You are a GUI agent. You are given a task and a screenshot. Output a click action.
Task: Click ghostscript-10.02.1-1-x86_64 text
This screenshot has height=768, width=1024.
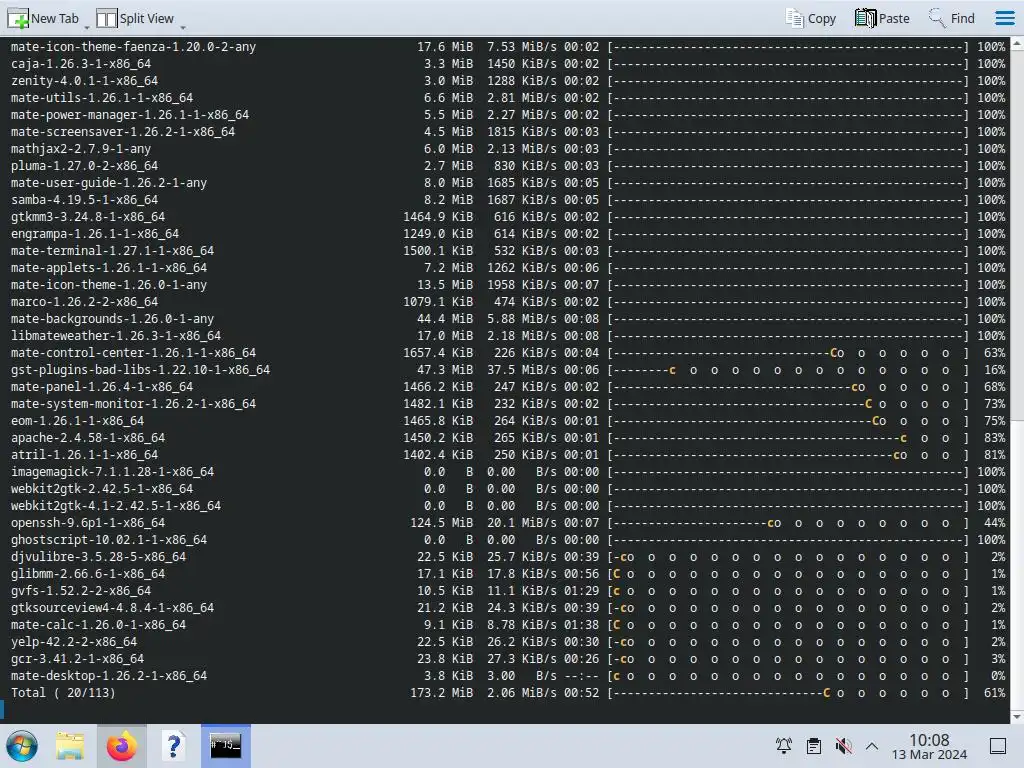click(109, 539)
